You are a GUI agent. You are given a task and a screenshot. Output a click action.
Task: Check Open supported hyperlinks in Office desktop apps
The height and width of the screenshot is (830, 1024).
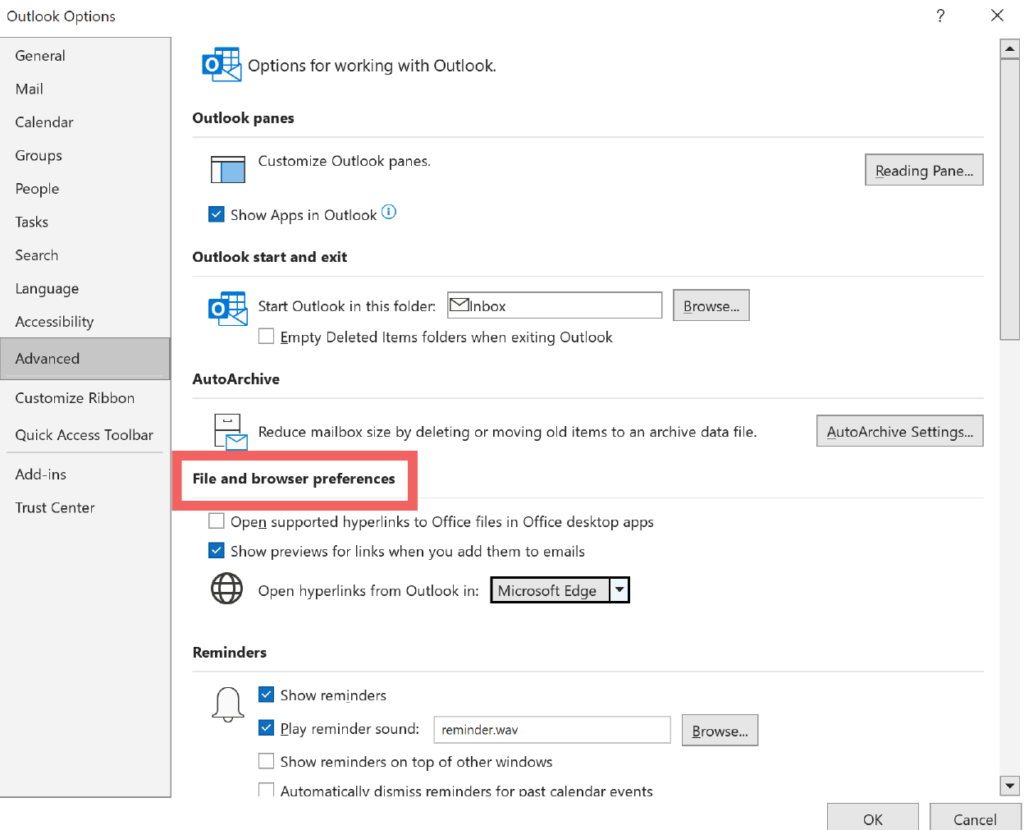(216, 521)
